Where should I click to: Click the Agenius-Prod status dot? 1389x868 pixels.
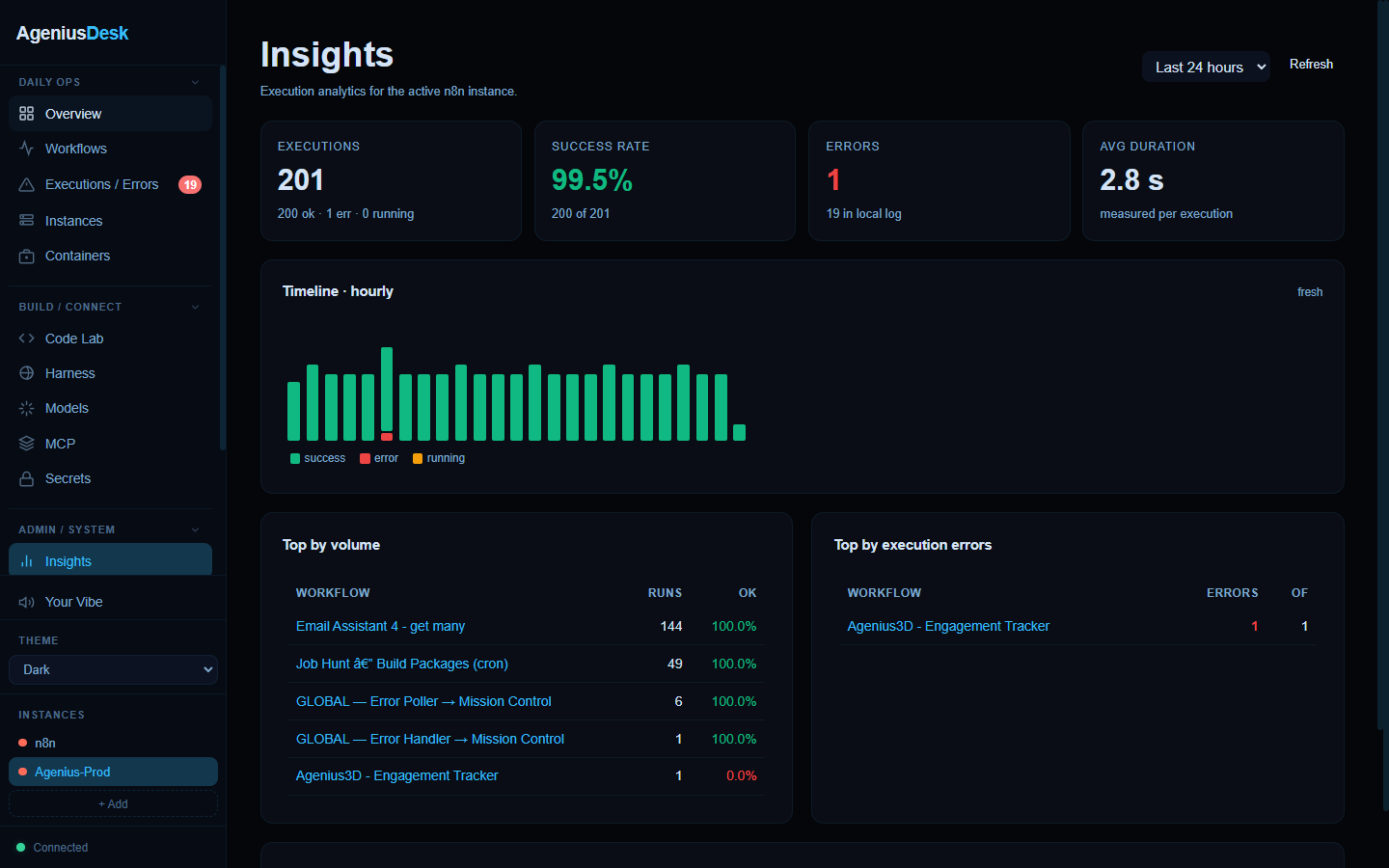[22, 772]
